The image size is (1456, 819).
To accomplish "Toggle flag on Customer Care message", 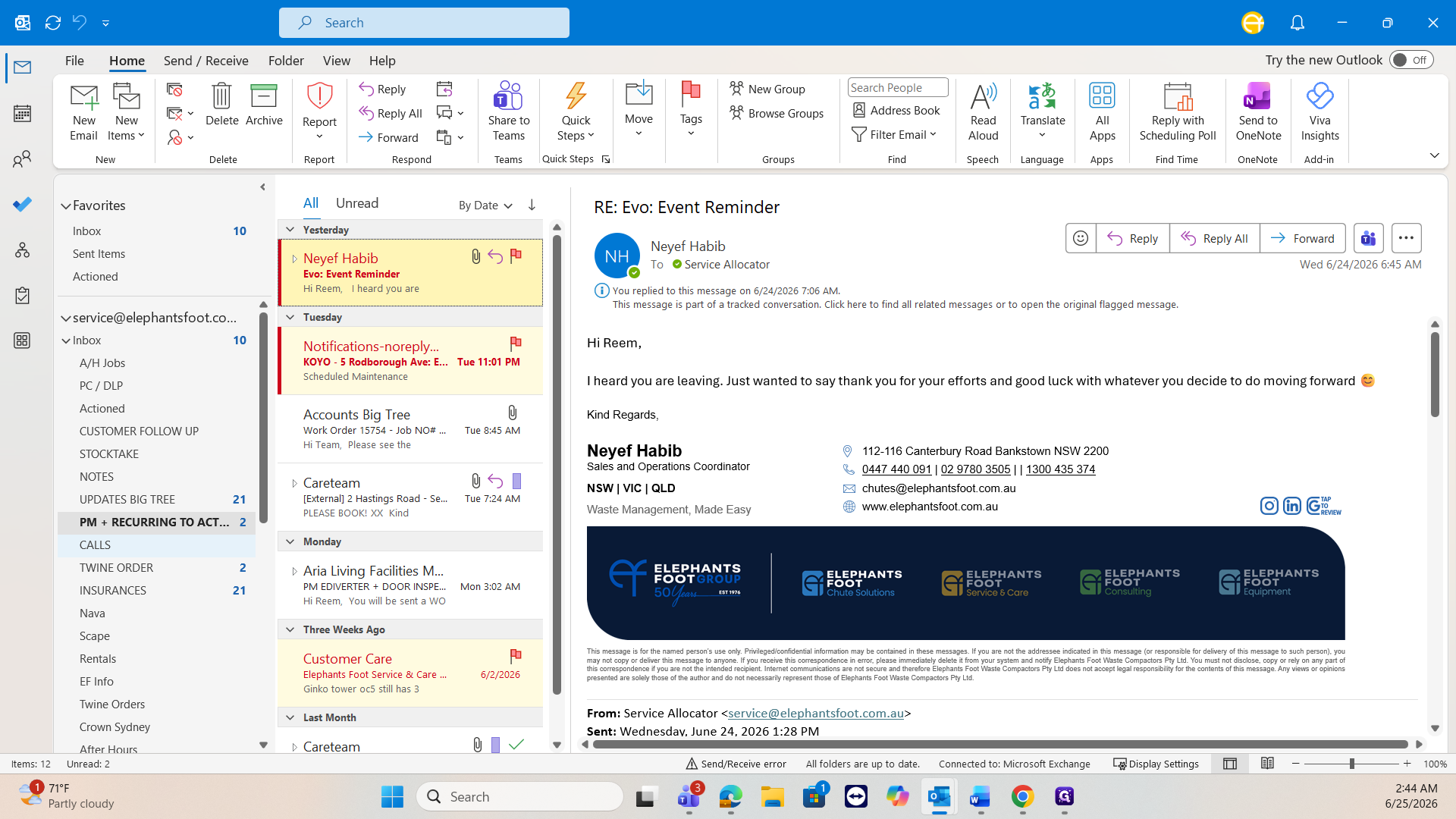I will pos(516,656).
